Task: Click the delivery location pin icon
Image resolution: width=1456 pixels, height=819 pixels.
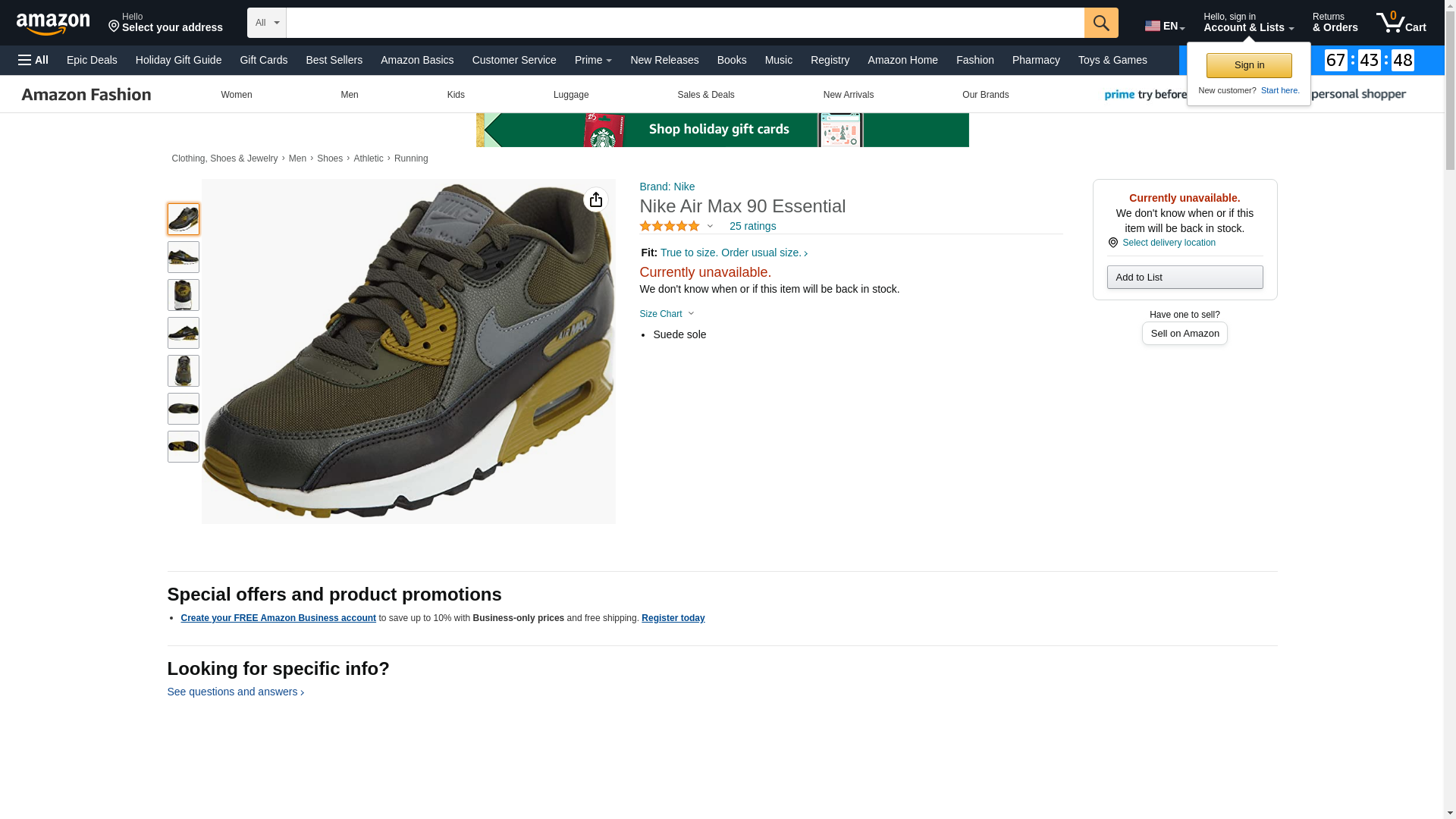Action: (1112, 243)
